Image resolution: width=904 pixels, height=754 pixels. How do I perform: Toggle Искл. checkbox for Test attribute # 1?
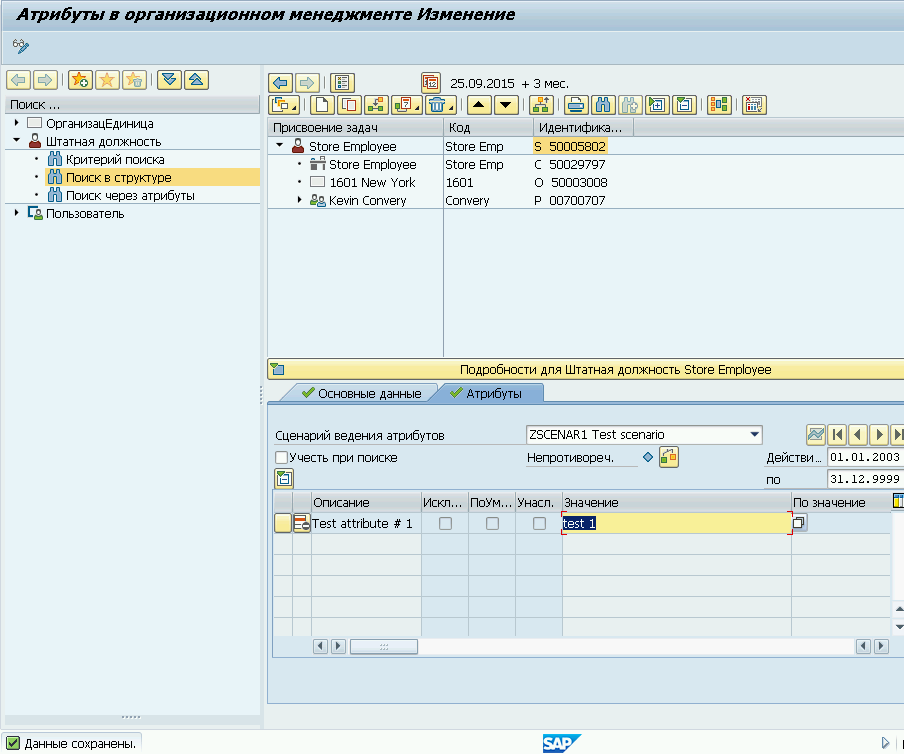pyautogui.click(x=445, y=523)
